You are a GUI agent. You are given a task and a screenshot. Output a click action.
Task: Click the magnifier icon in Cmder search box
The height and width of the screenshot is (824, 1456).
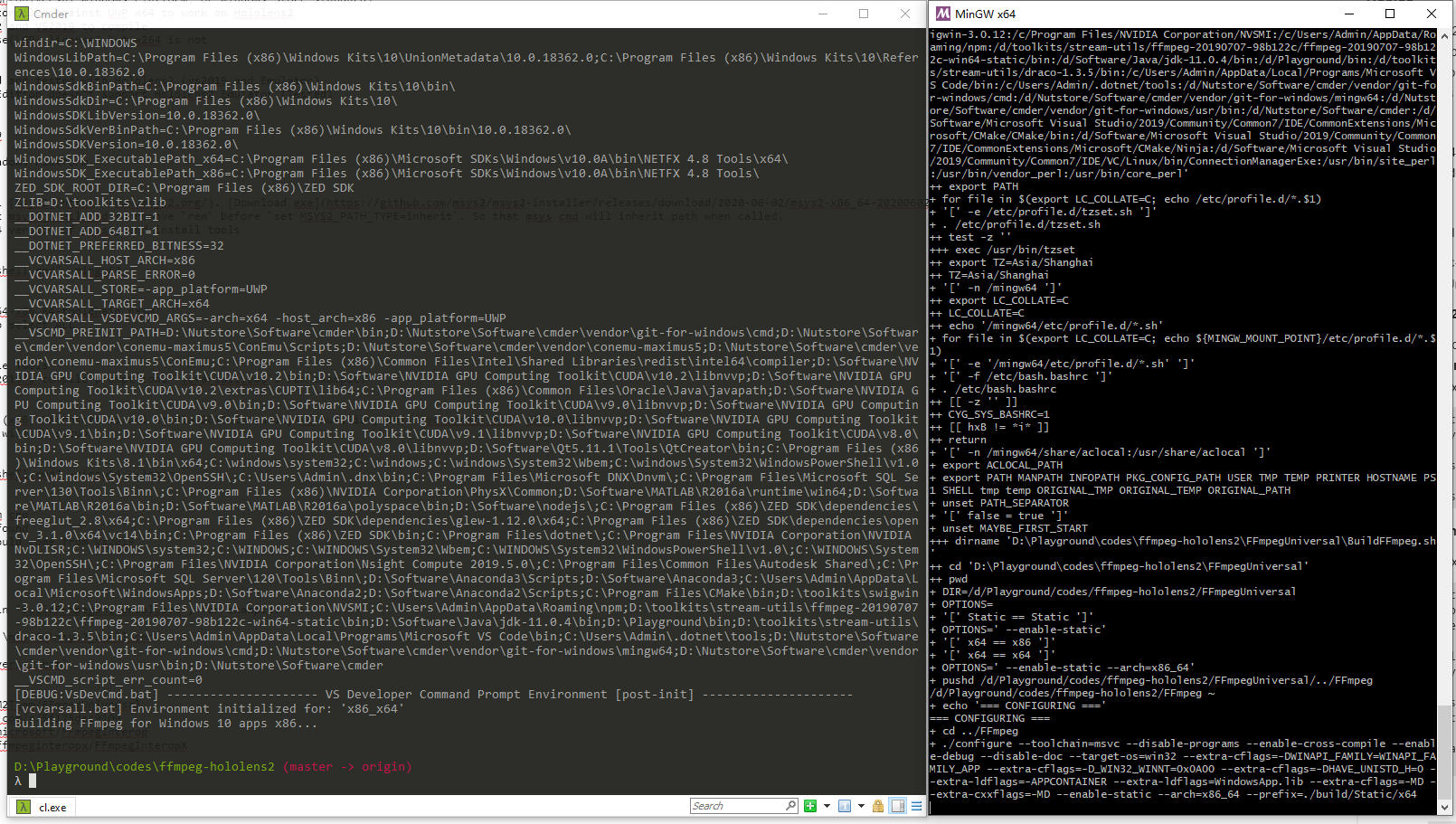click(791, 806)
